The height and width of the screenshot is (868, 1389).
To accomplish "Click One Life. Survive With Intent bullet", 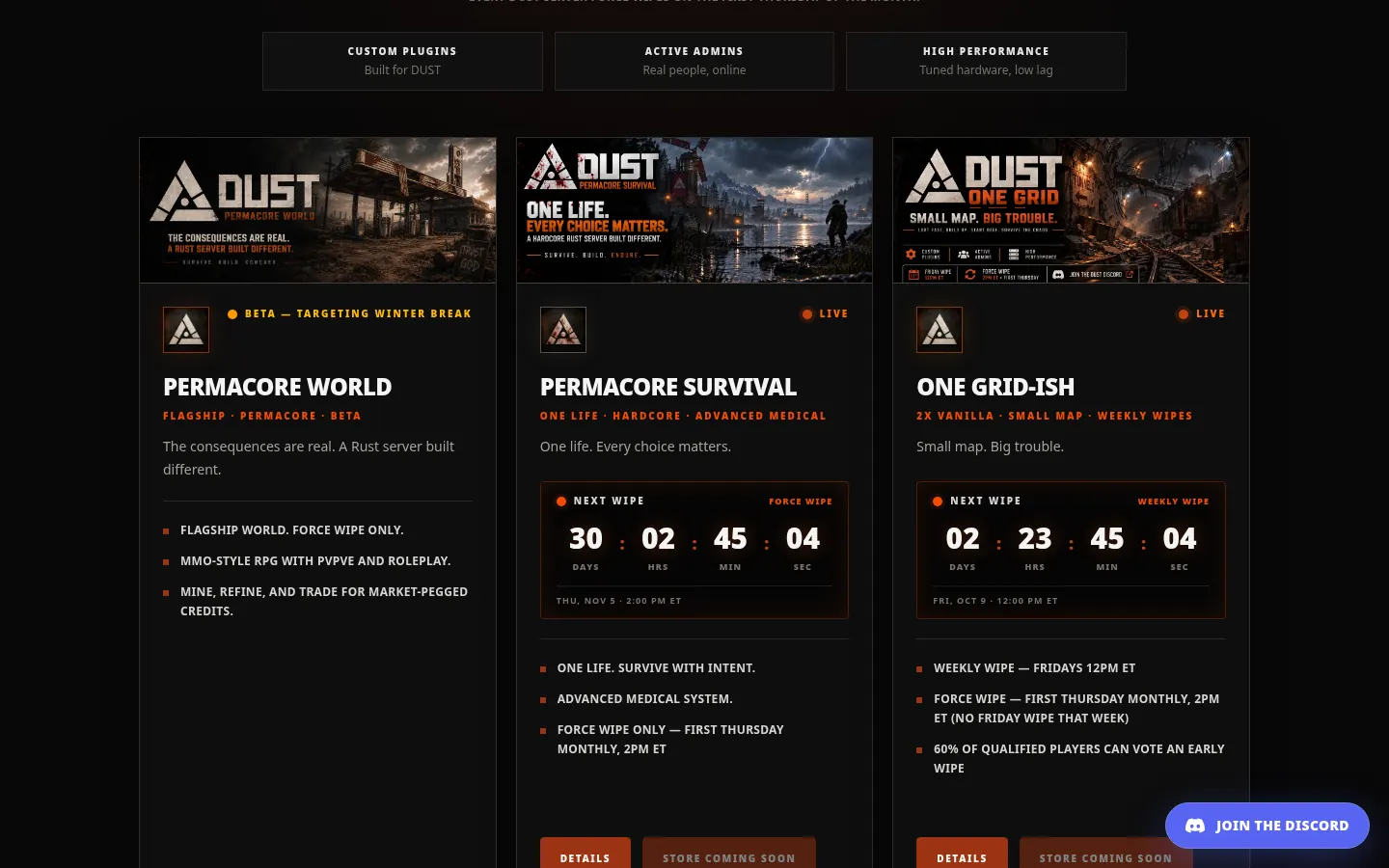I will 656,667.
